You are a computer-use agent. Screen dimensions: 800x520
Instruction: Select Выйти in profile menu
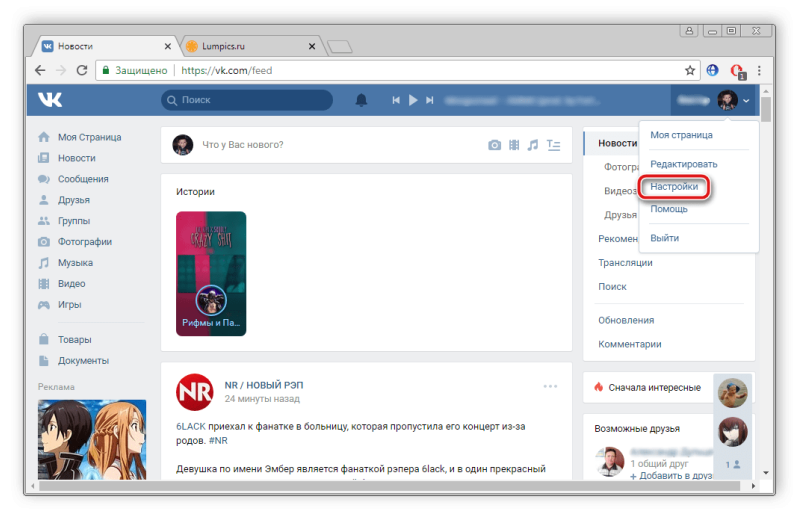(664, 238)
